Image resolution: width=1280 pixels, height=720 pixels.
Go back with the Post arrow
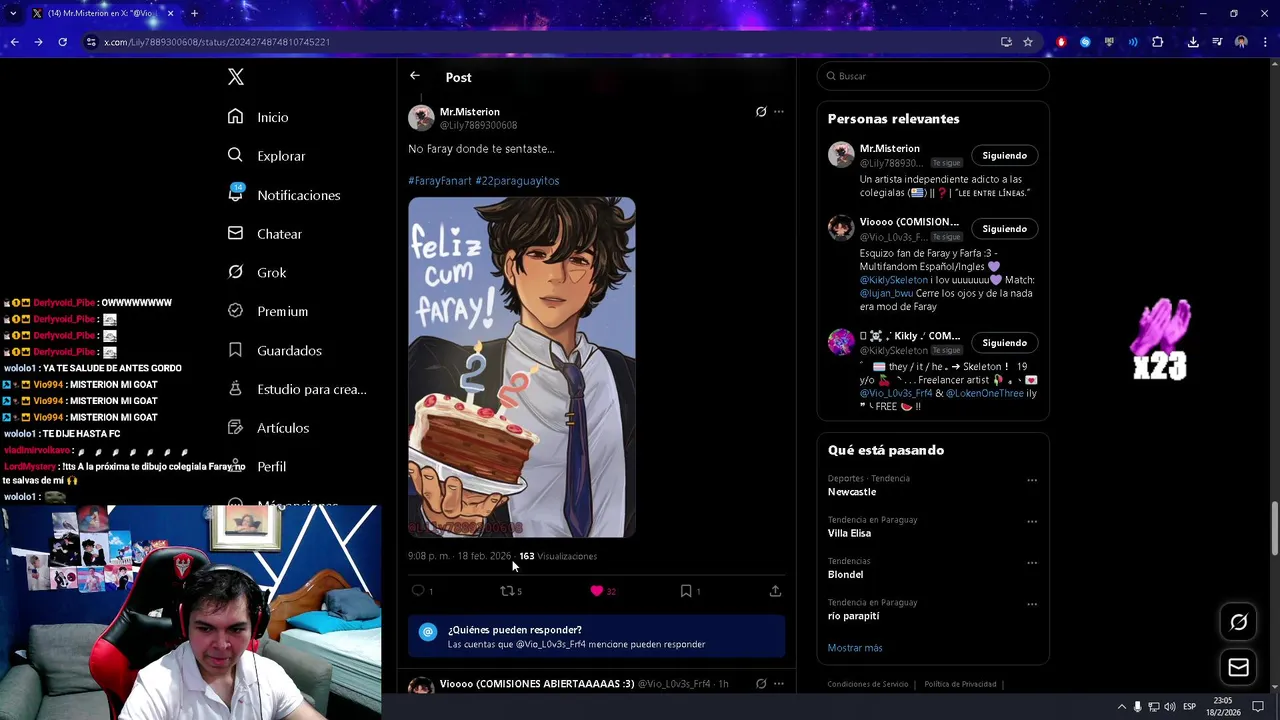[x=415, y=76]
